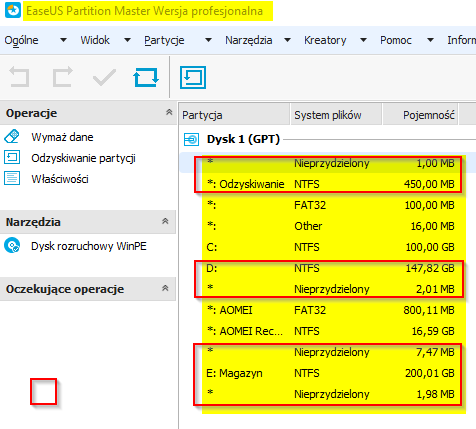This screenshot has width=476, height=429.
Task: Click the Redo toolbar icon
Action: [63, 77]
